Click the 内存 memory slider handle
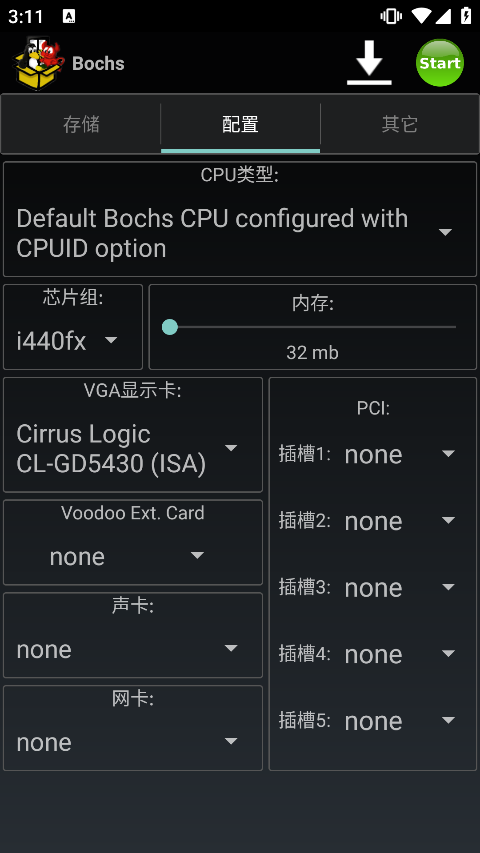Screen dimensions: 480x853 [x=170, y=327]
